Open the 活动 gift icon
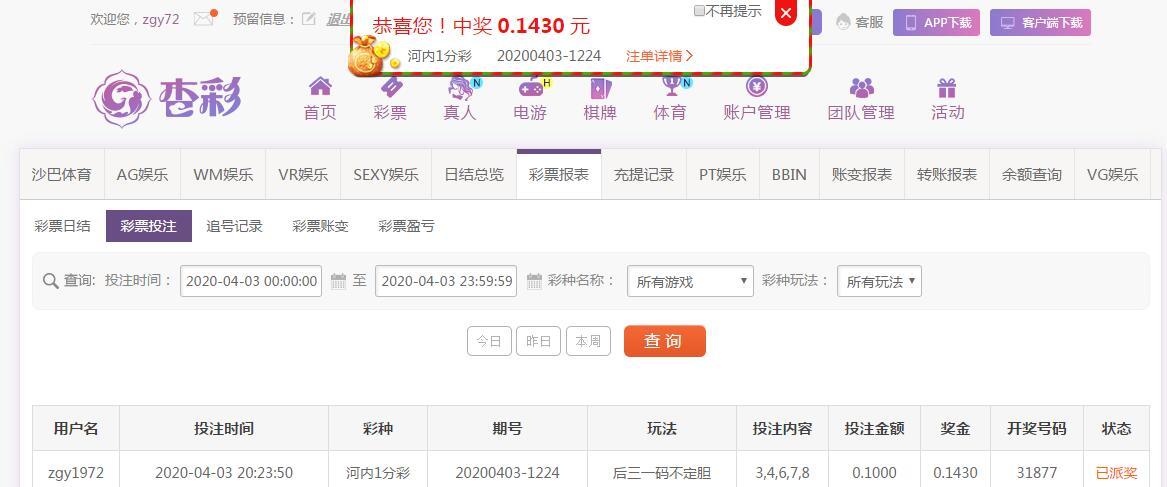 [x=946, y=87]
